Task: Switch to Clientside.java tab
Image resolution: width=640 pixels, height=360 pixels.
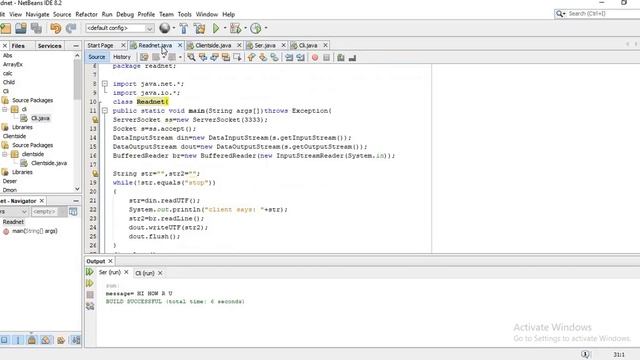Action: coord(213,45)
